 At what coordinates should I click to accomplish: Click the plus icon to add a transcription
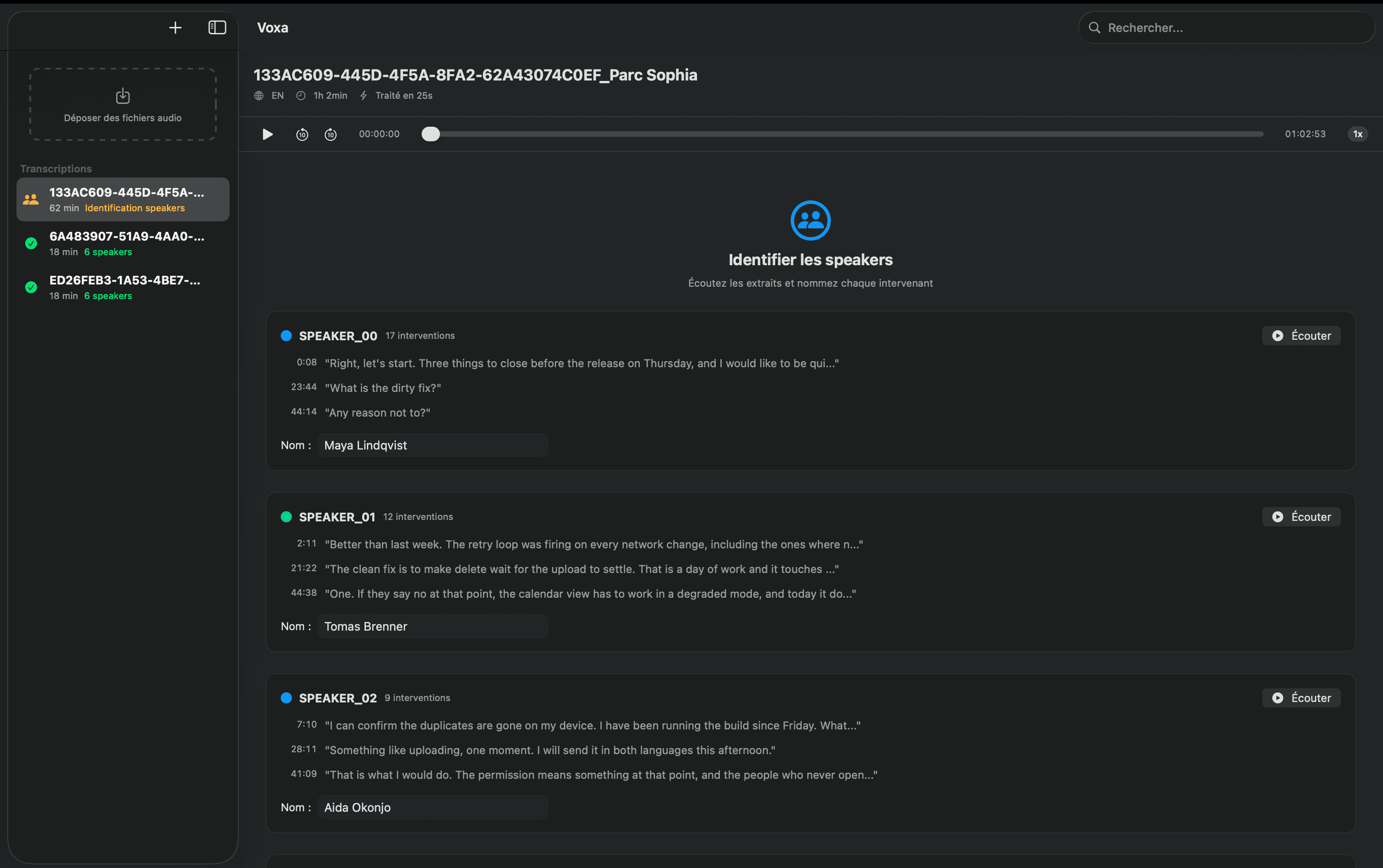click(175, 27)
